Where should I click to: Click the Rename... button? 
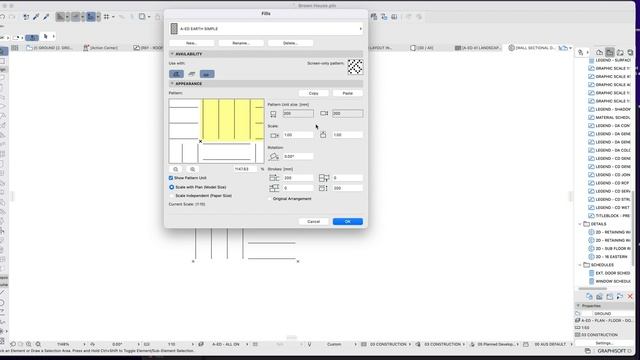pos(241,43)
